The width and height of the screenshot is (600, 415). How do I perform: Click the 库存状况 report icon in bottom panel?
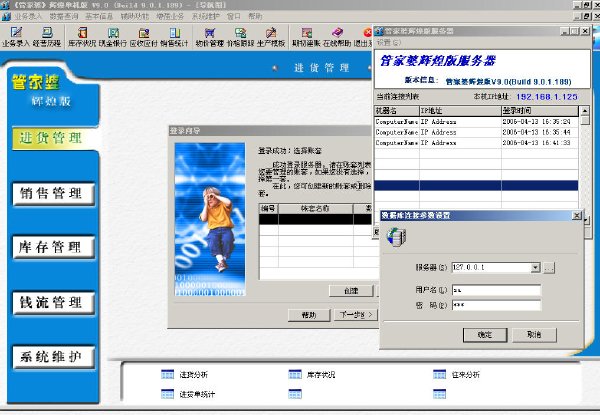point(295,374)
